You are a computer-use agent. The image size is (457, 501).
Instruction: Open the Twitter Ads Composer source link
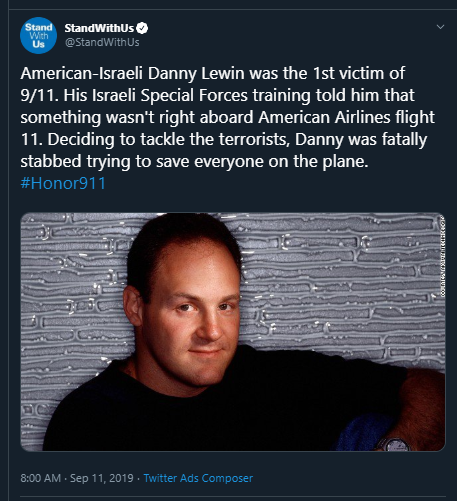[x=198, y=478]
